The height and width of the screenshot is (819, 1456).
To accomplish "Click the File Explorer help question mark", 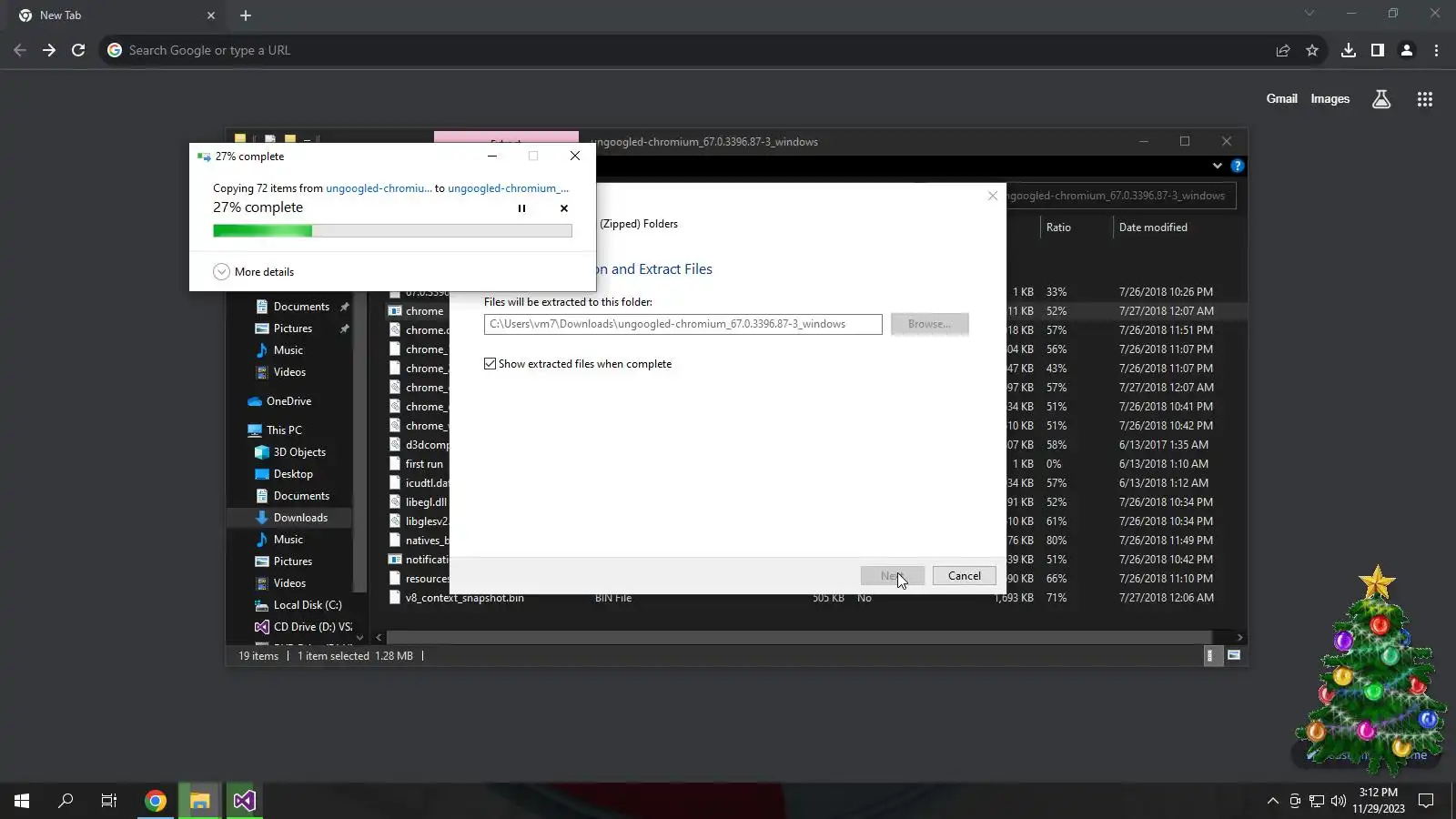I will 1238,166.
